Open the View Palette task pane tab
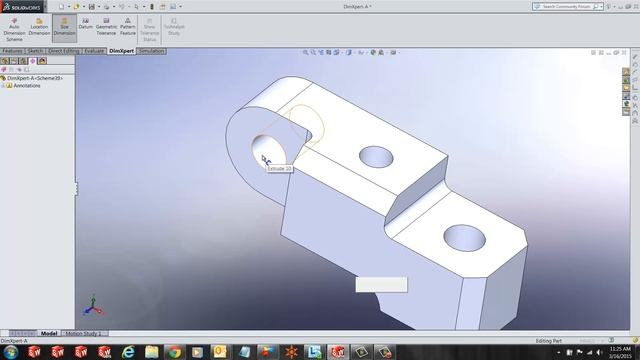 626,96
